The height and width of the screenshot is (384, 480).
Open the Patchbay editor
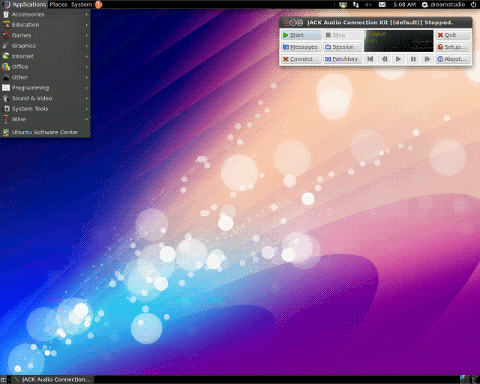343,59
